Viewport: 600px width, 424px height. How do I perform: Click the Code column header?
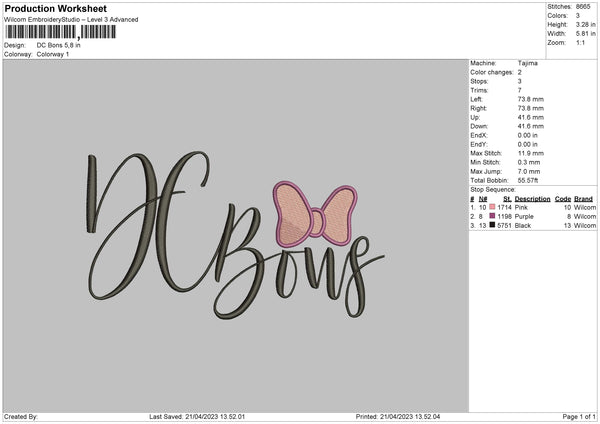(562, 199)
